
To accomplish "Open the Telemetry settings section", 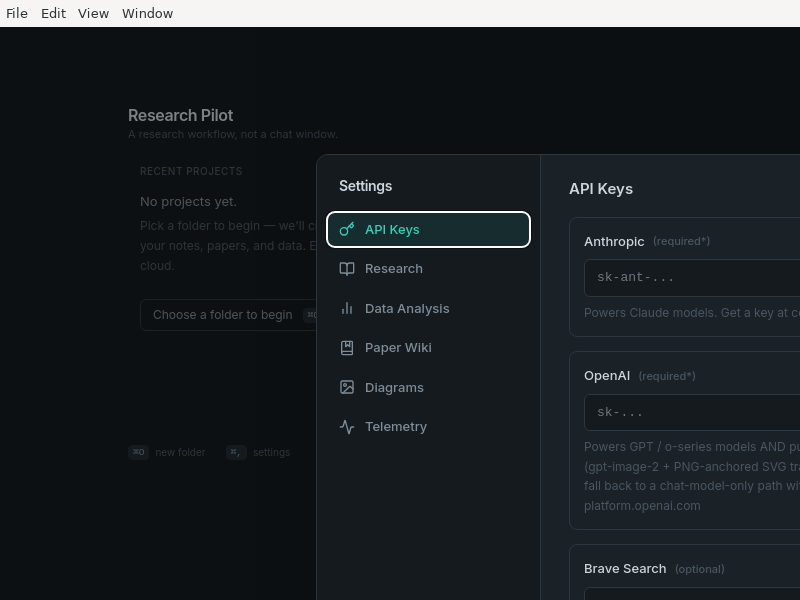I will [x=429, y=427].
